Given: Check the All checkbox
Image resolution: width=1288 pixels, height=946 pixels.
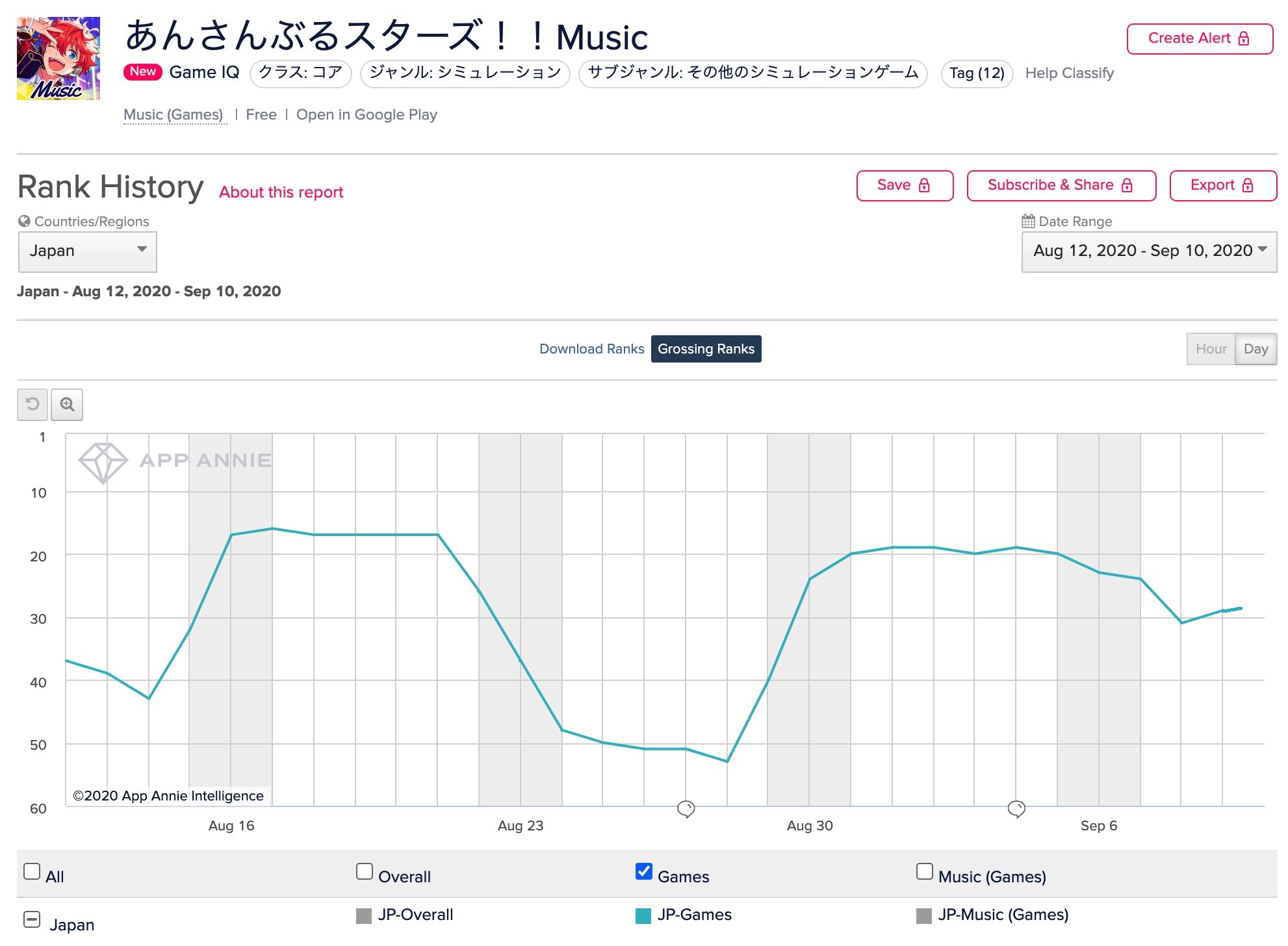Looking at the screenshot, I should [x=32, y=871].
